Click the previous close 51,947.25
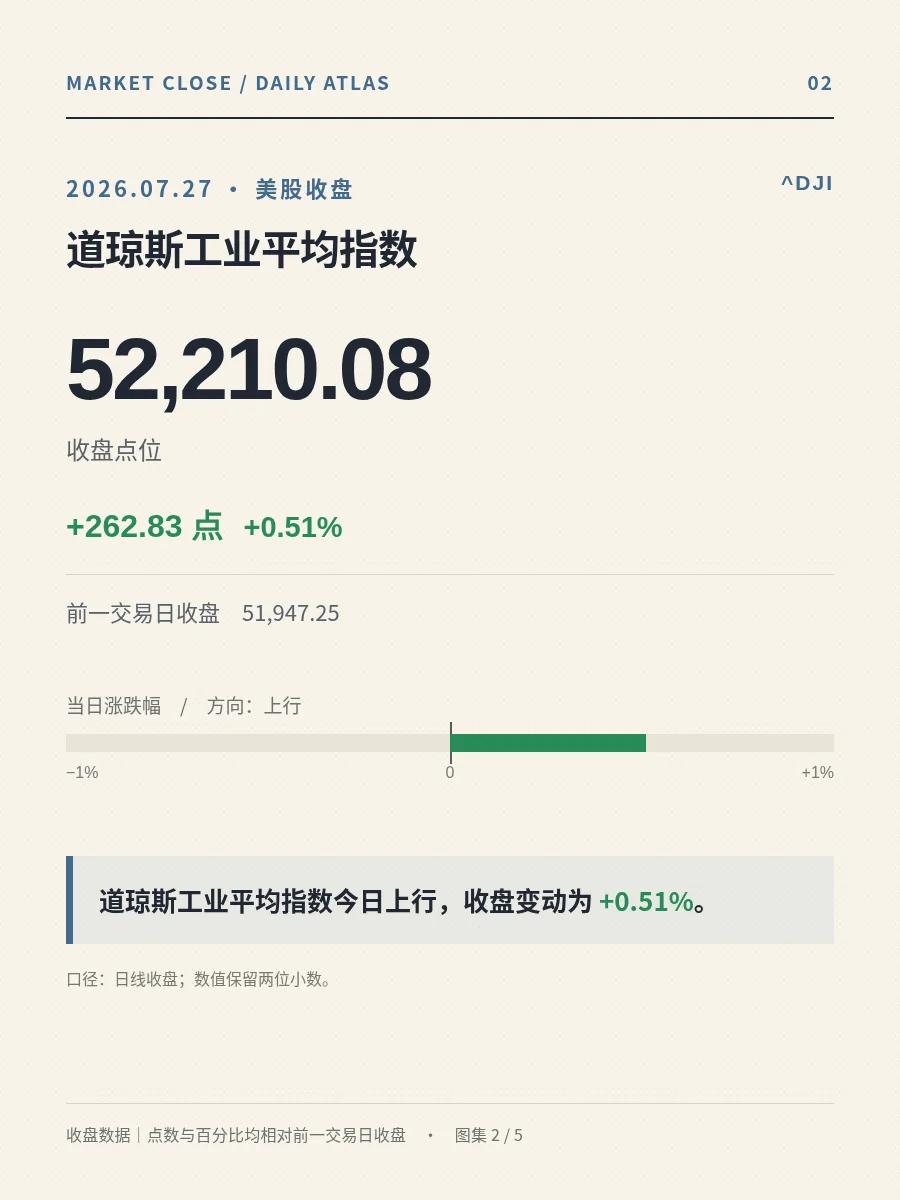The image size is (900, 1200). (291, 613)
